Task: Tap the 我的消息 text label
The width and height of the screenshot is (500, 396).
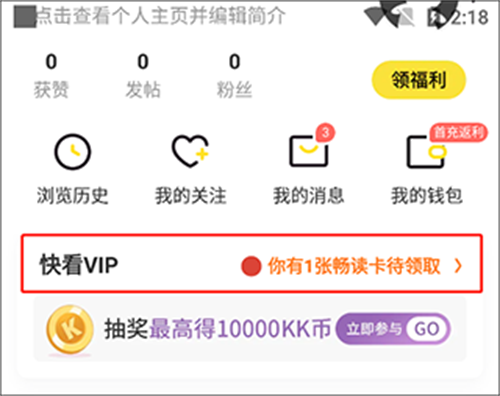Action: 309,195
